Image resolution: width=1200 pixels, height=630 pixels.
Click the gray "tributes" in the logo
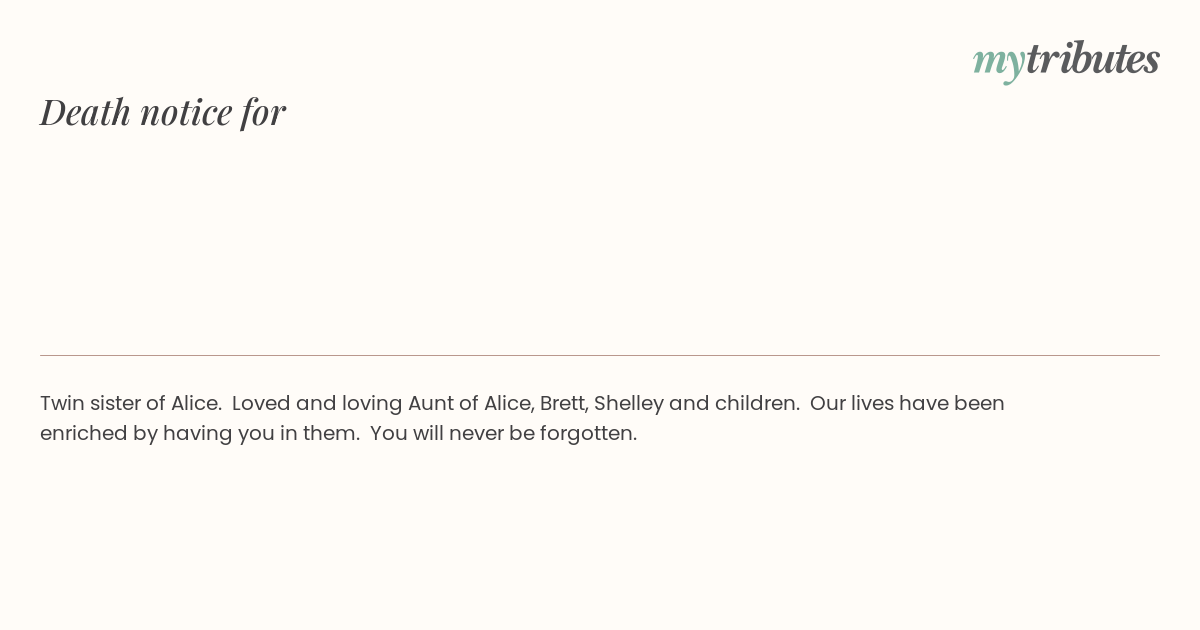[x=1093, y=58]
